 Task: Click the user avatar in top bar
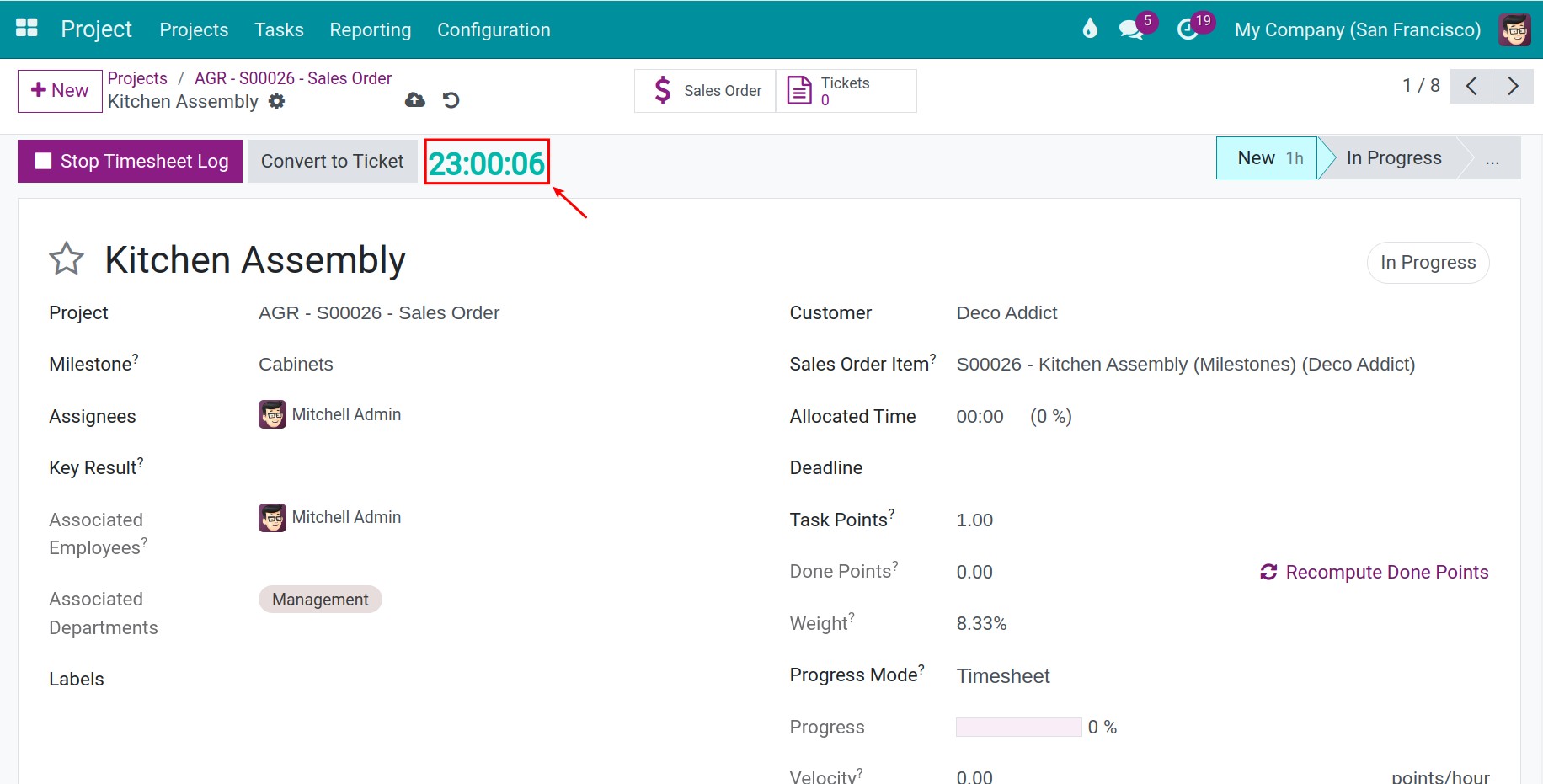[x=1514, y=29]
